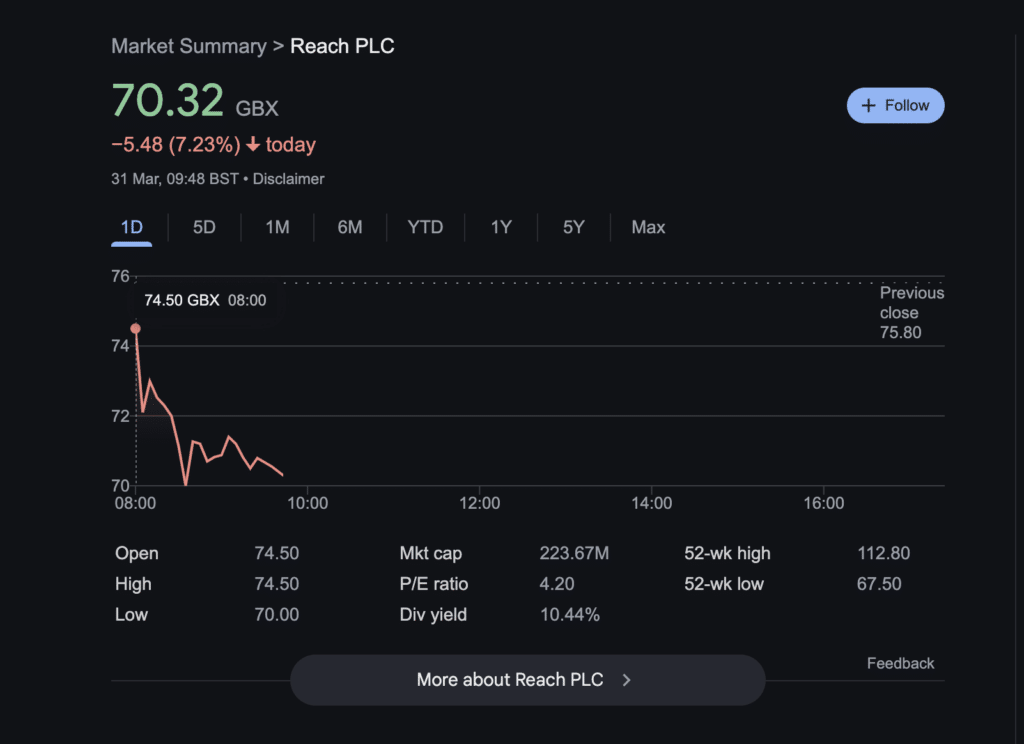Screen dimensions: 1024x744
Task: Click the 14:00 time axis label
Action: coord(651,504)
